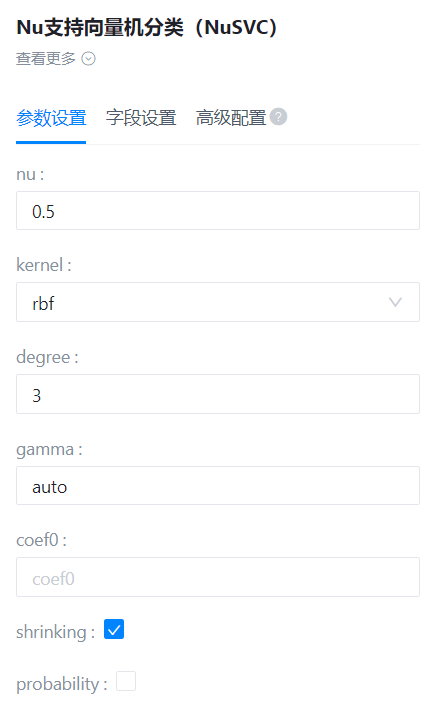Click the degree input field showing 3
This screenshot has height=715, width=437.
(218, 394)
